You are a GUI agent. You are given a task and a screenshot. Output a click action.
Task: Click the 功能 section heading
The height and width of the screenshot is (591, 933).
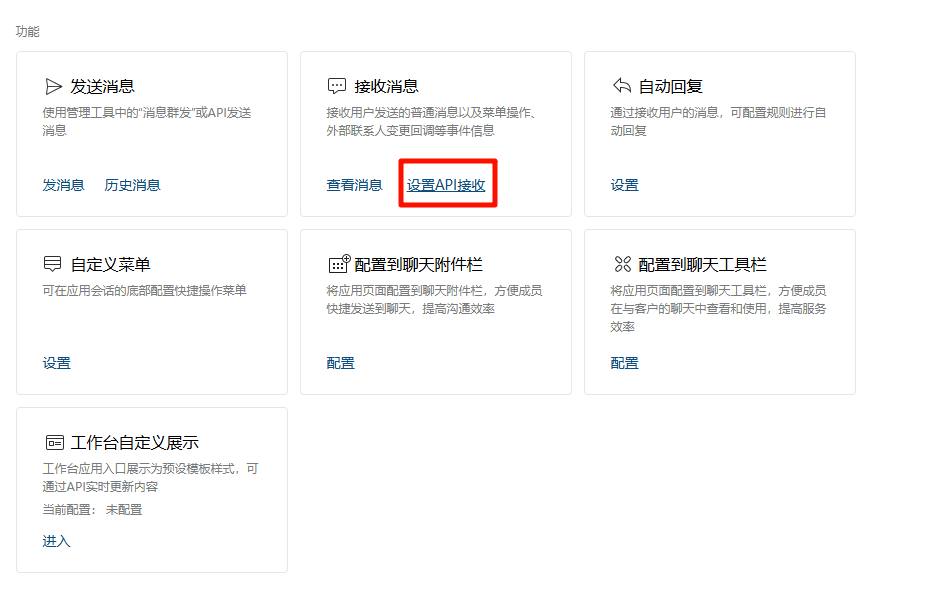point(27,31)
